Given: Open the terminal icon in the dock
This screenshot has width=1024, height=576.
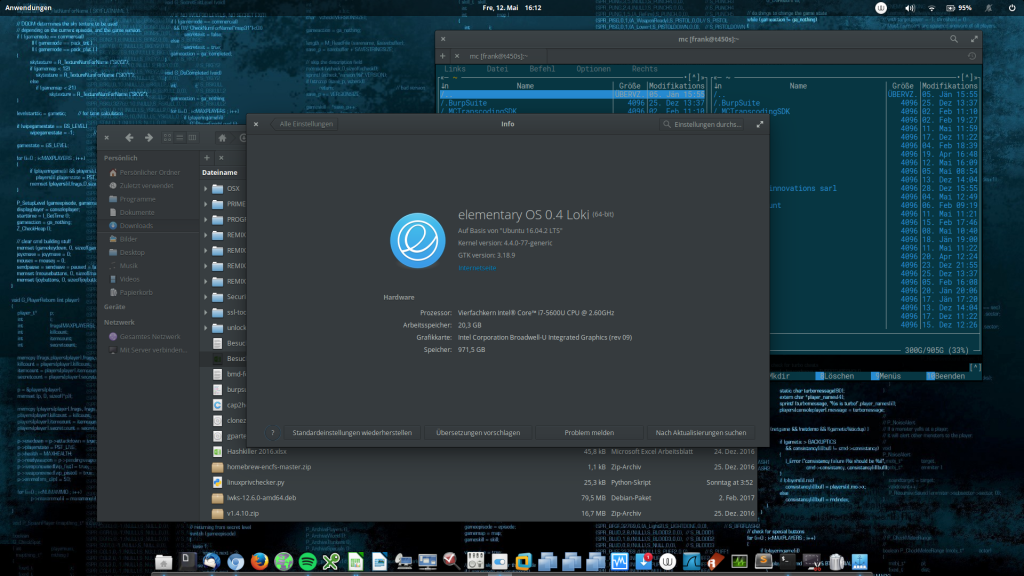Looking at the screenshot, I should 788,561.
